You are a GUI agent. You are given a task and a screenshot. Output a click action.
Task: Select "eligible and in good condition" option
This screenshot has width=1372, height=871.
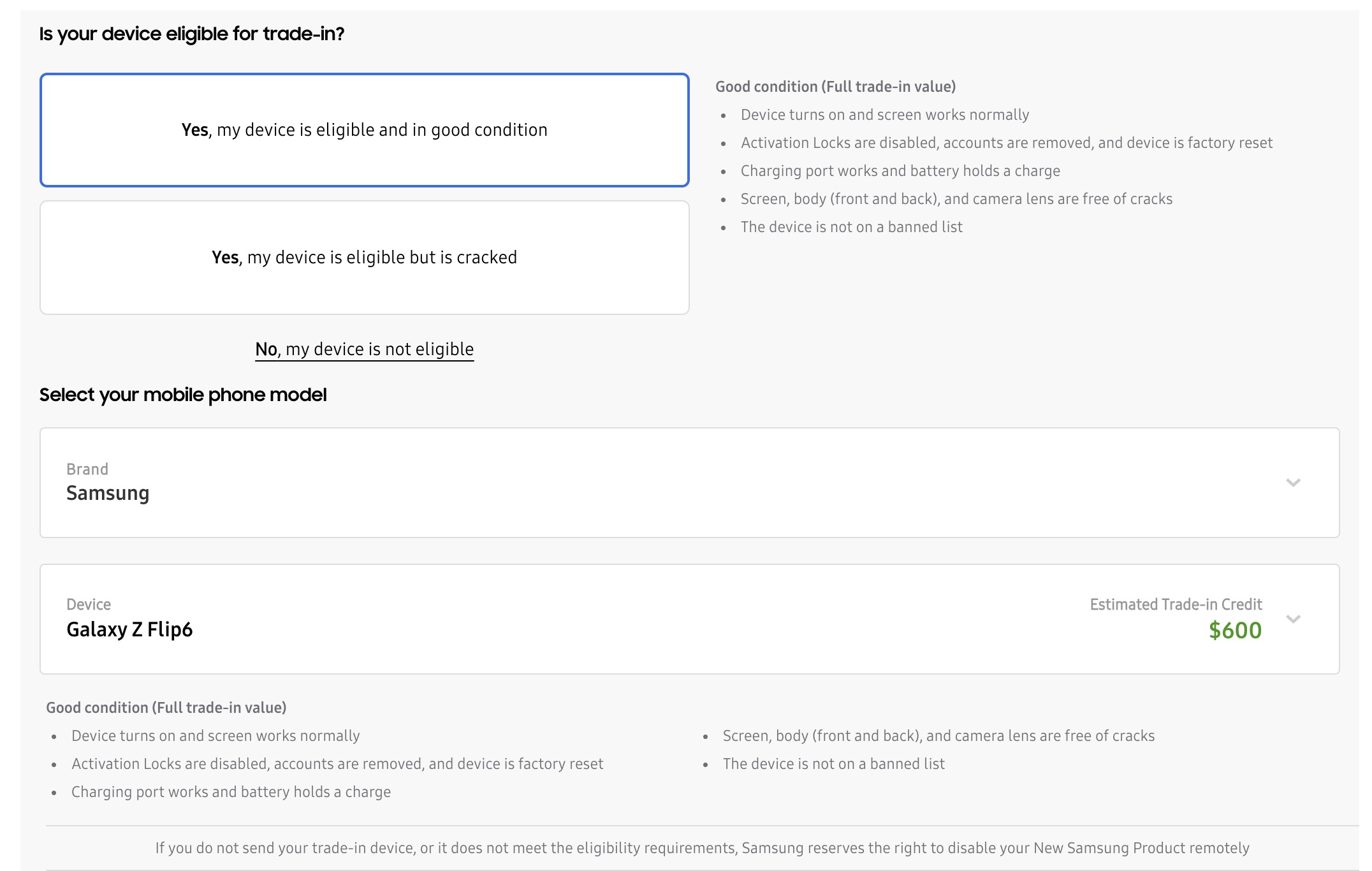pos(364,130)
